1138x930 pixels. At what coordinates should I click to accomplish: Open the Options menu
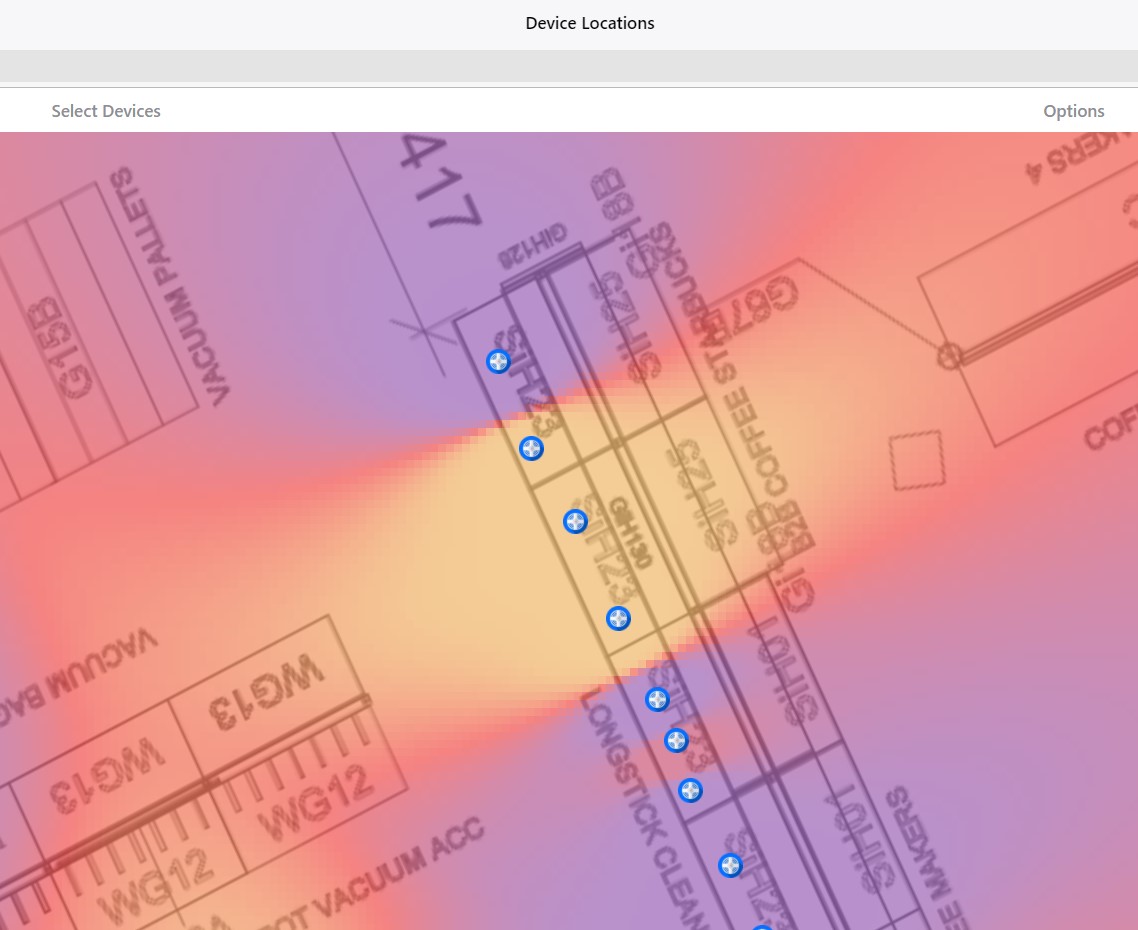tap(1073, 111)
